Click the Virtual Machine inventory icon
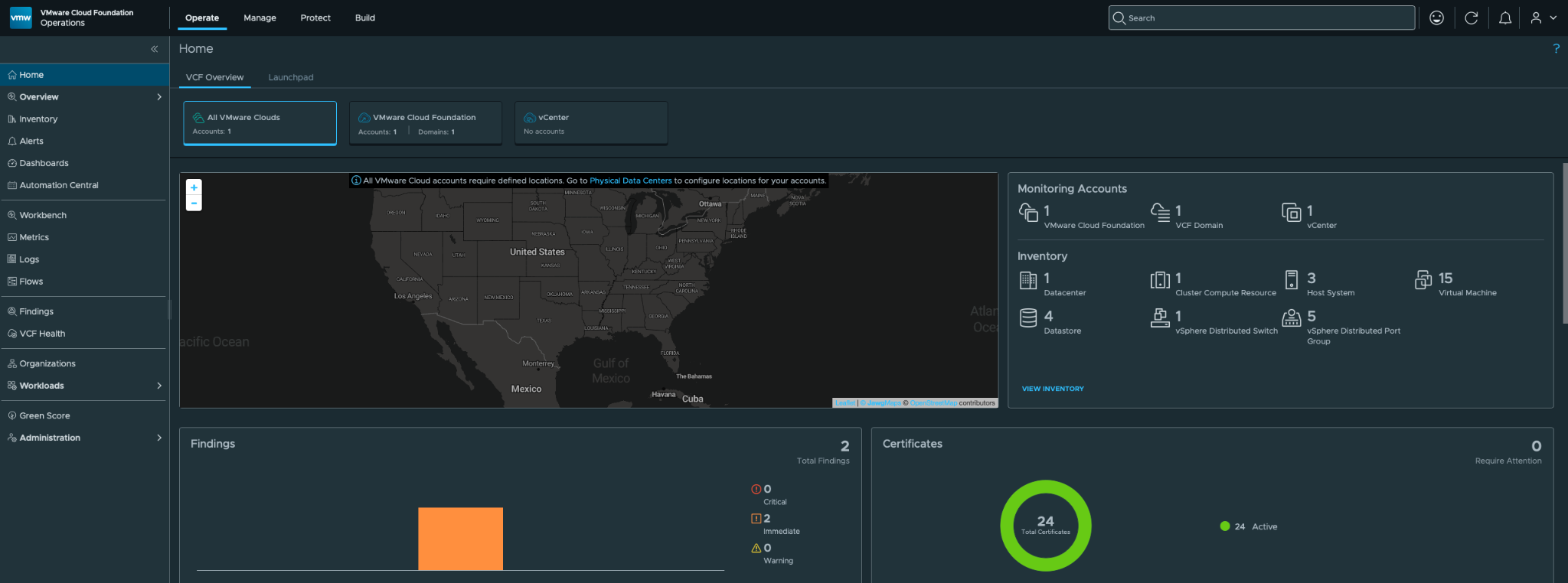The width and height of the screenshot is (1568, 583). (x=1423, y=280)
